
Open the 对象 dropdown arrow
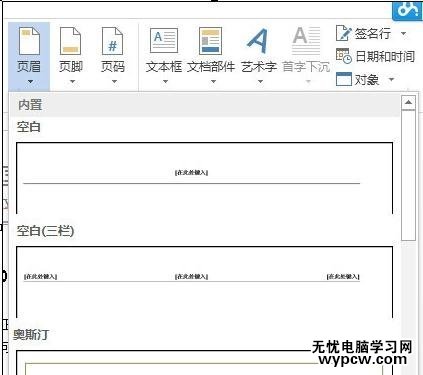[392, 79]
